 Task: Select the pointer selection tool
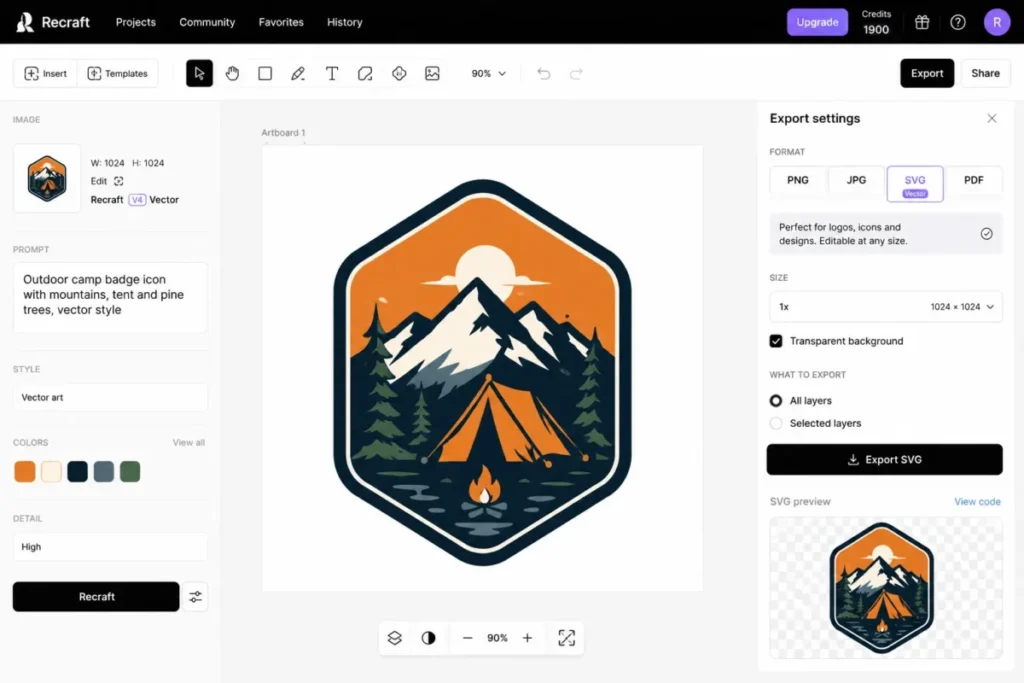pyautogui.click(x=199, y=73)
